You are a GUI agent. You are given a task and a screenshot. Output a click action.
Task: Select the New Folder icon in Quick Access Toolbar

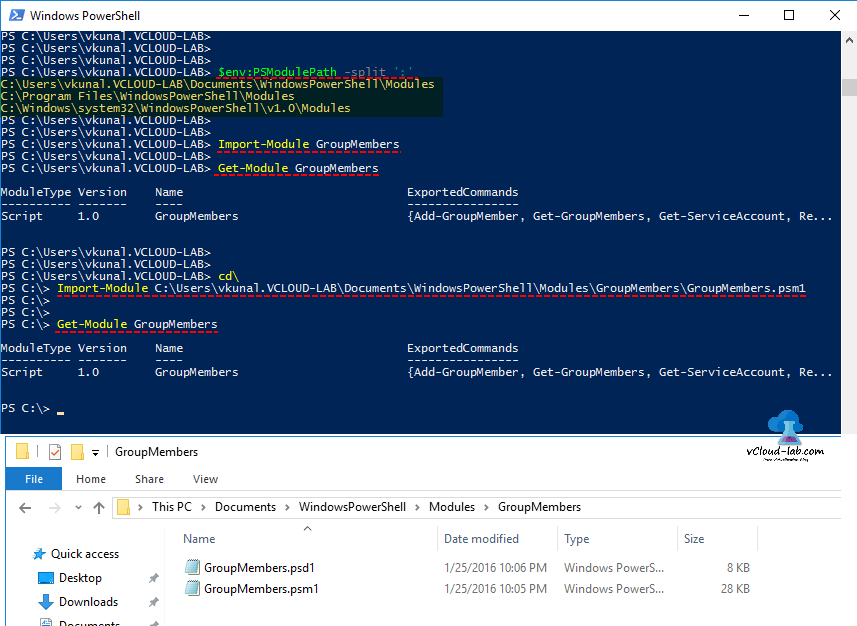click(76, 452)
